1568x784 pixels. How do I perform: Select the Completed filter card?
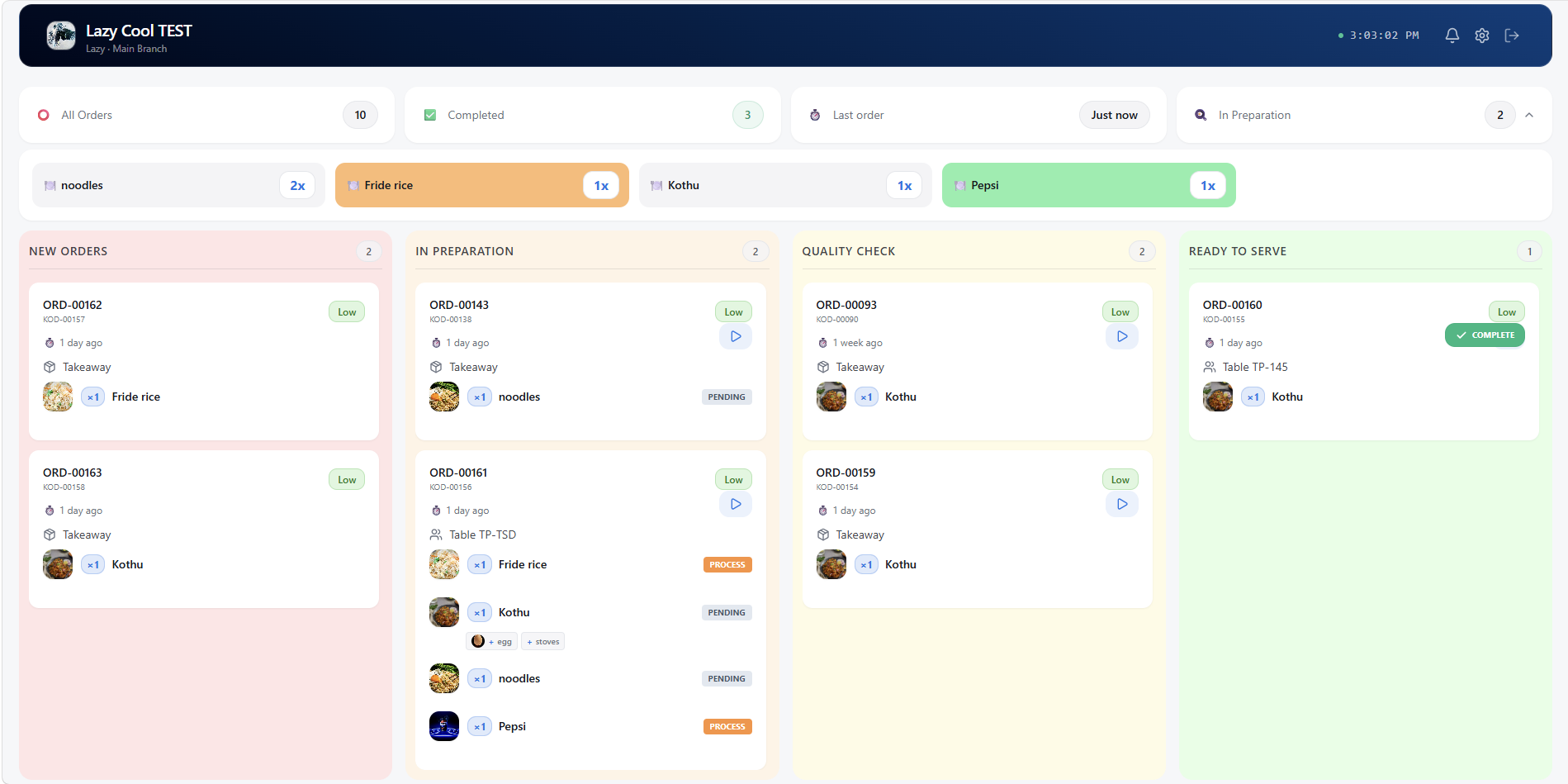coord(593,115)
